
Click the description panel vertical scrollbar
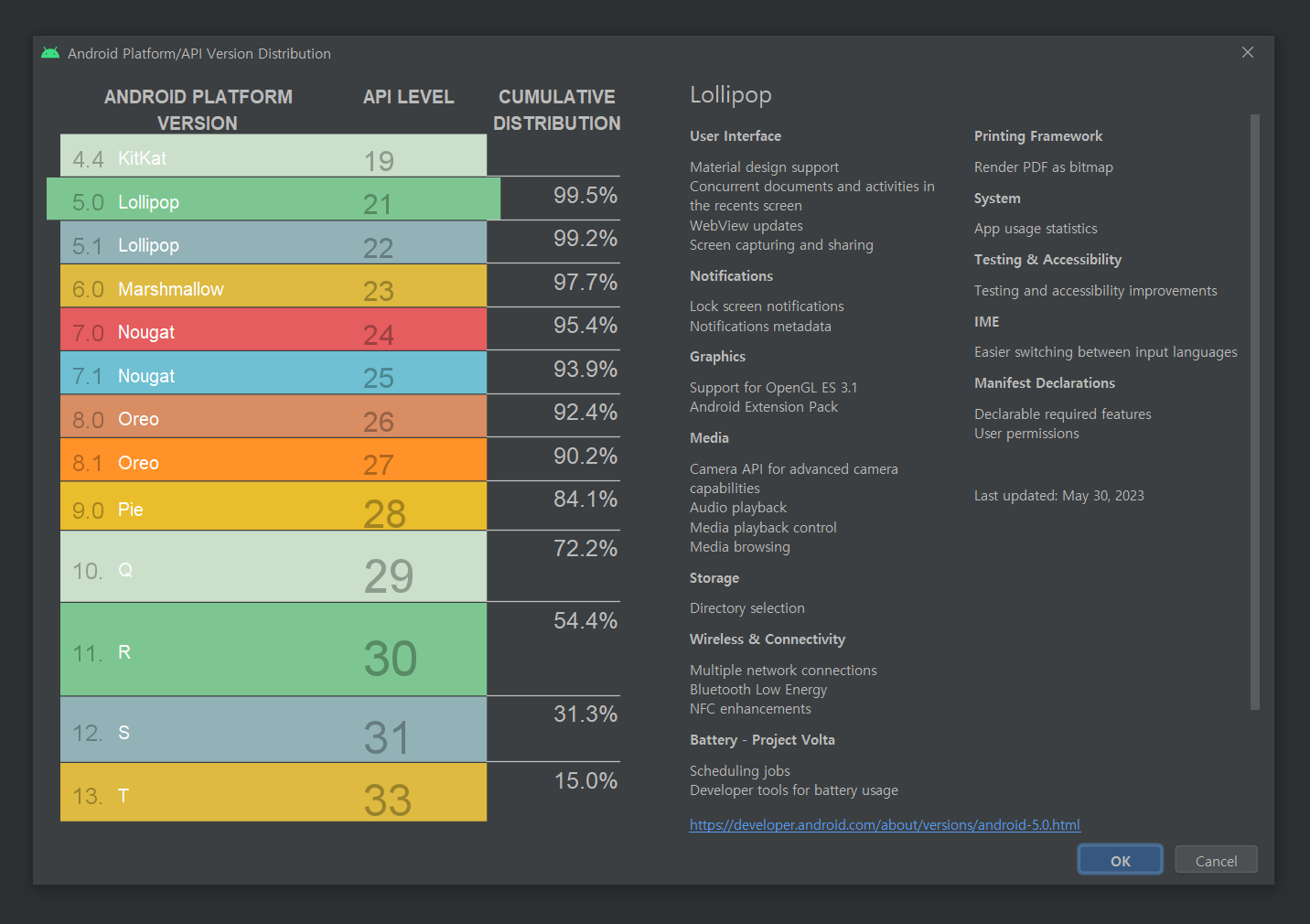1255,412
